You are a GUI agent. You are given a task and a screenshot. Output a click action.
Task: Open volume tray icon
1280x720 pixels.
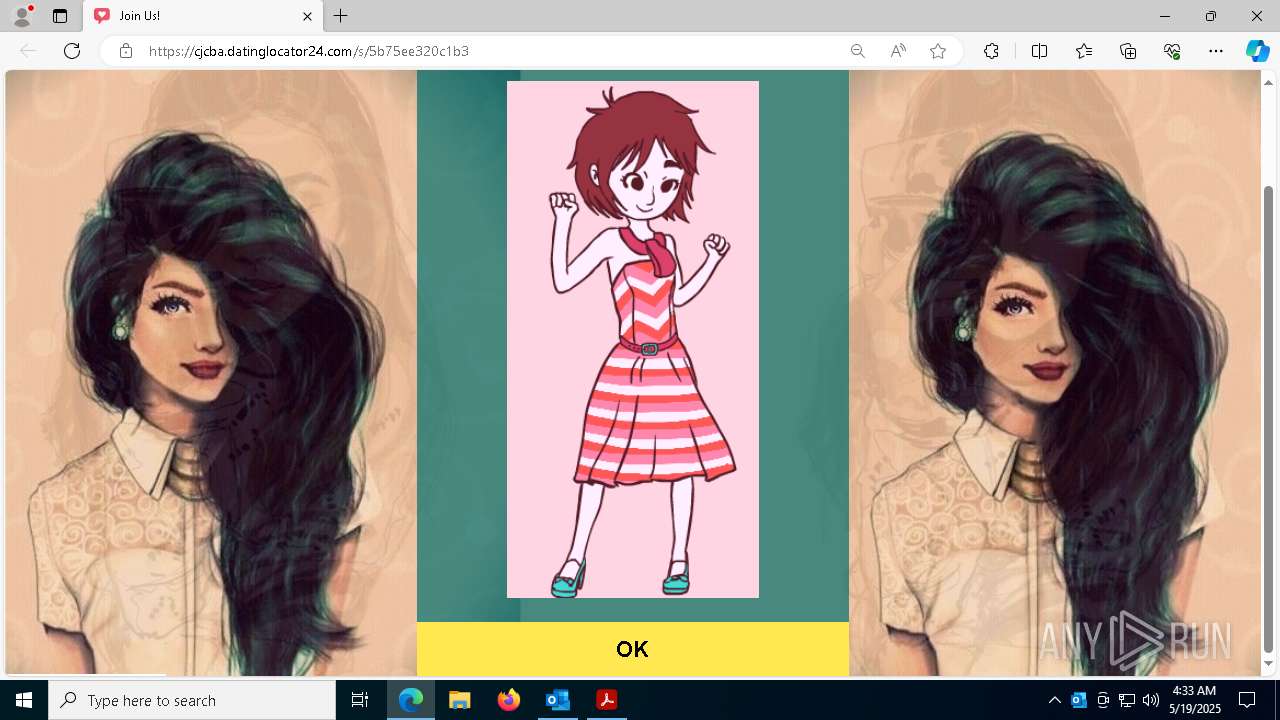1151,700
